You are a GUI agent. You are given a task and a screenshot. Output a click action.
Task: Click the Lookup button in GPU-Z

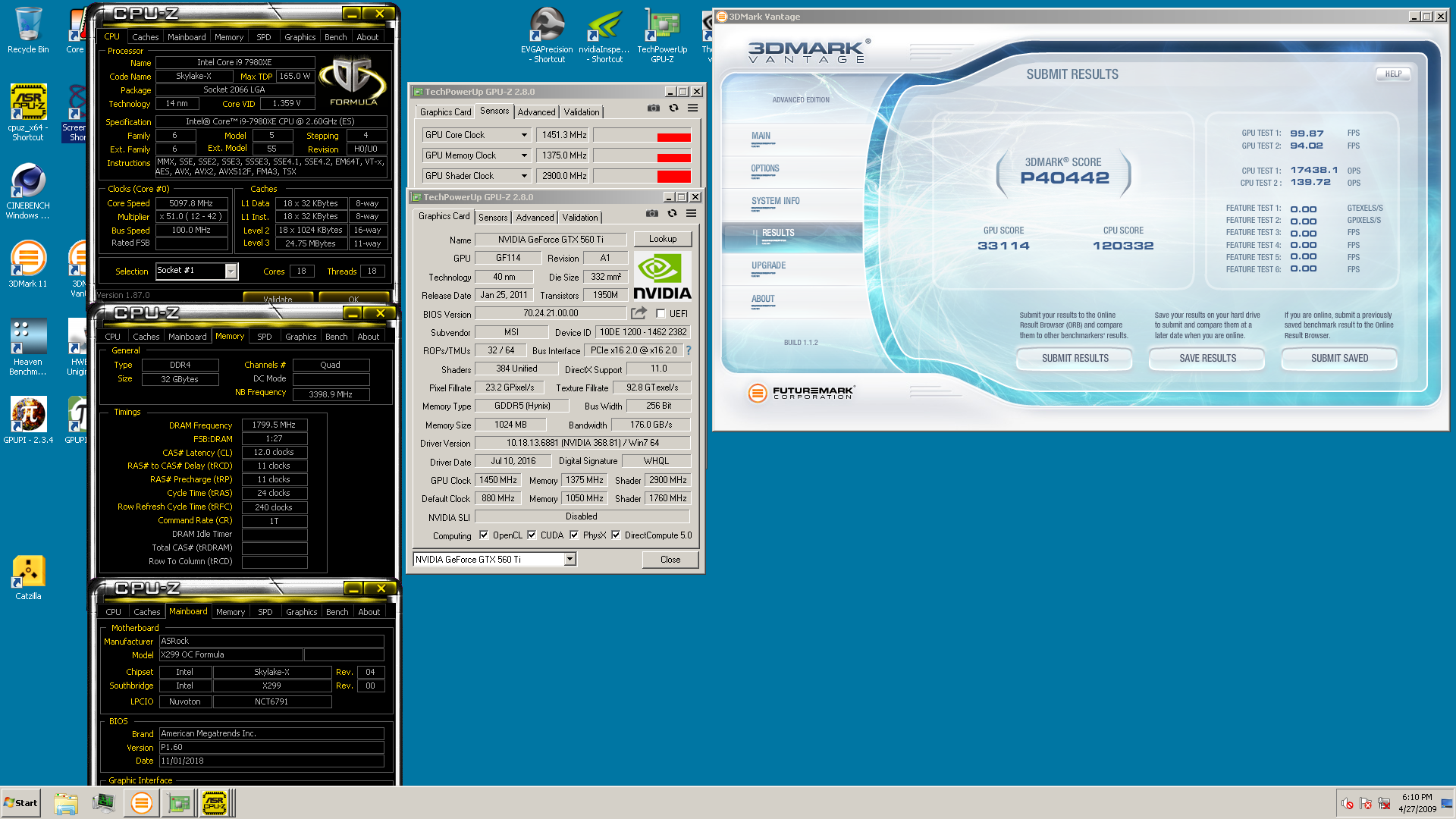(663, 239)
